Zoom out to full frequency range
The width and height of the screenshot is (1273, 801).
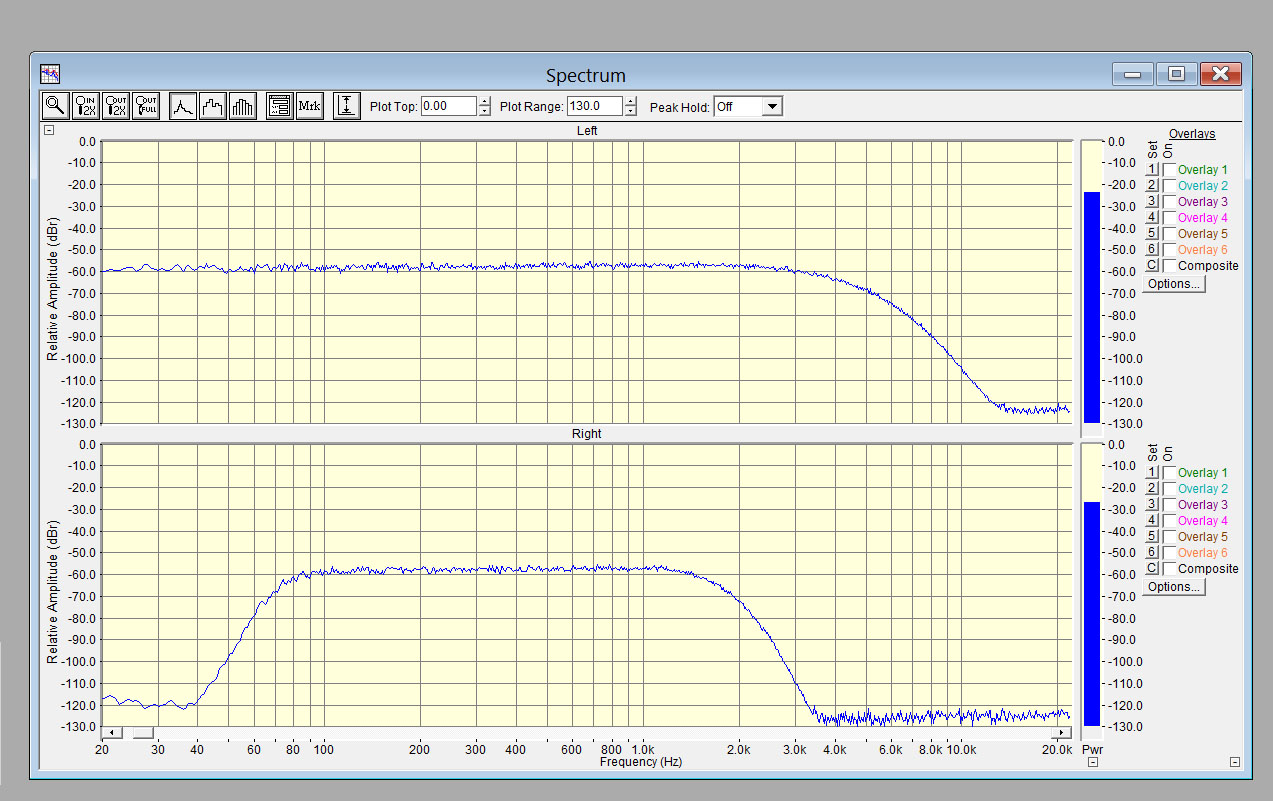click(146, 106)
